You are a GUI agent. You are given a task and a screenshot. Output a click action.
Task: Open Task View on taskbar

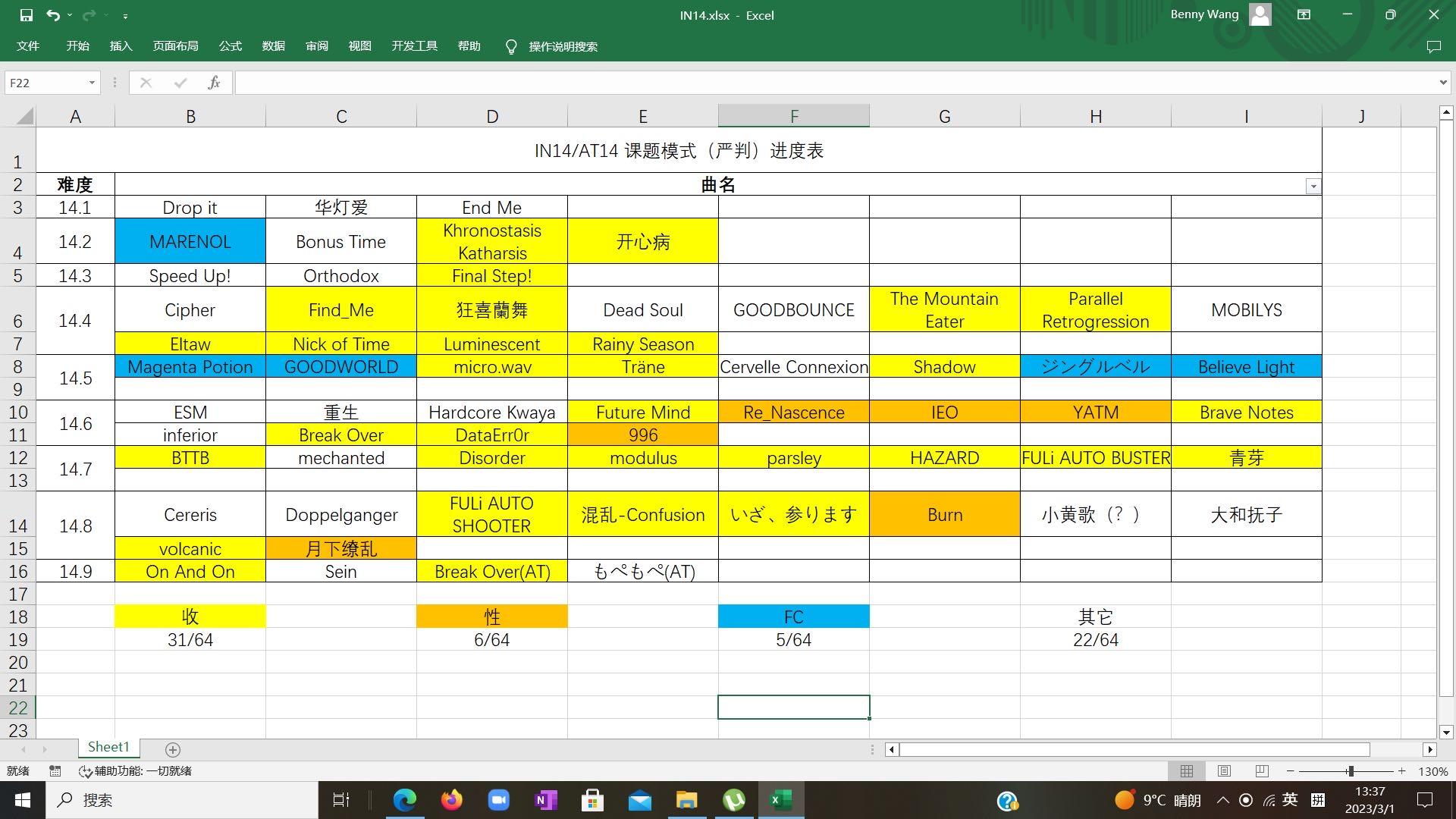point(341,800)
